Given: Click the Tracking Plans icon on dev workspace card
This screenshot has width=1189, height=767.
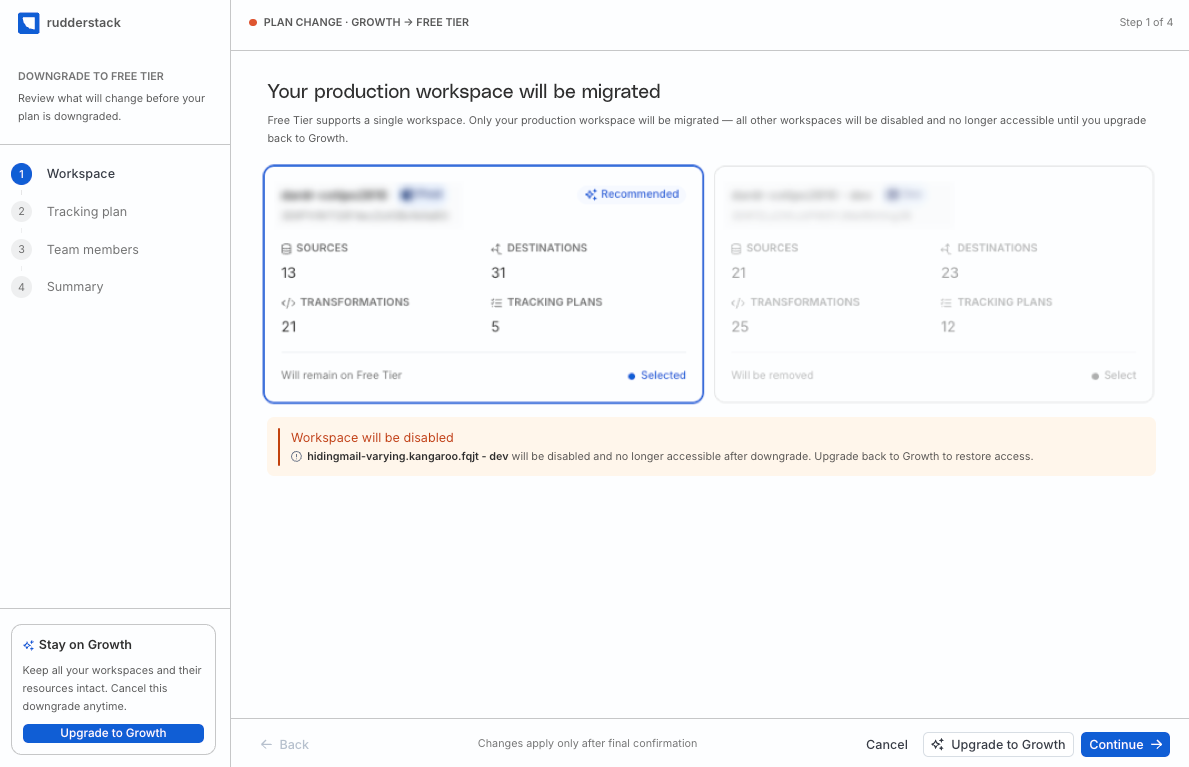Looking at the screenshot, I should point(946,303).
